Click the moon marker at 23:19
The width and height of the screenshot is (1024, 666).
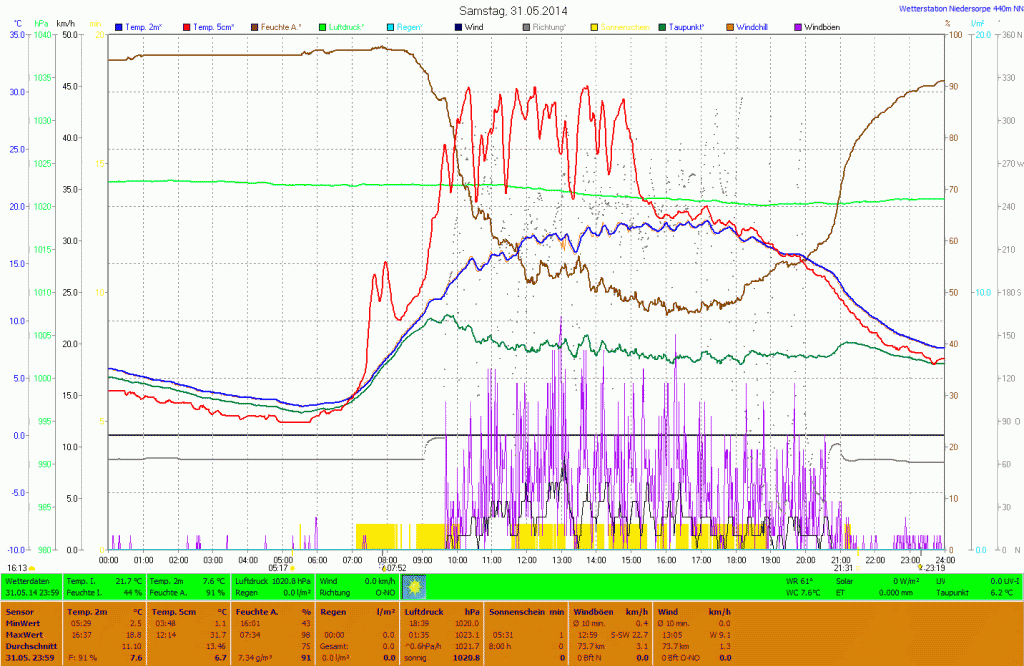click(x=919, y=568)
